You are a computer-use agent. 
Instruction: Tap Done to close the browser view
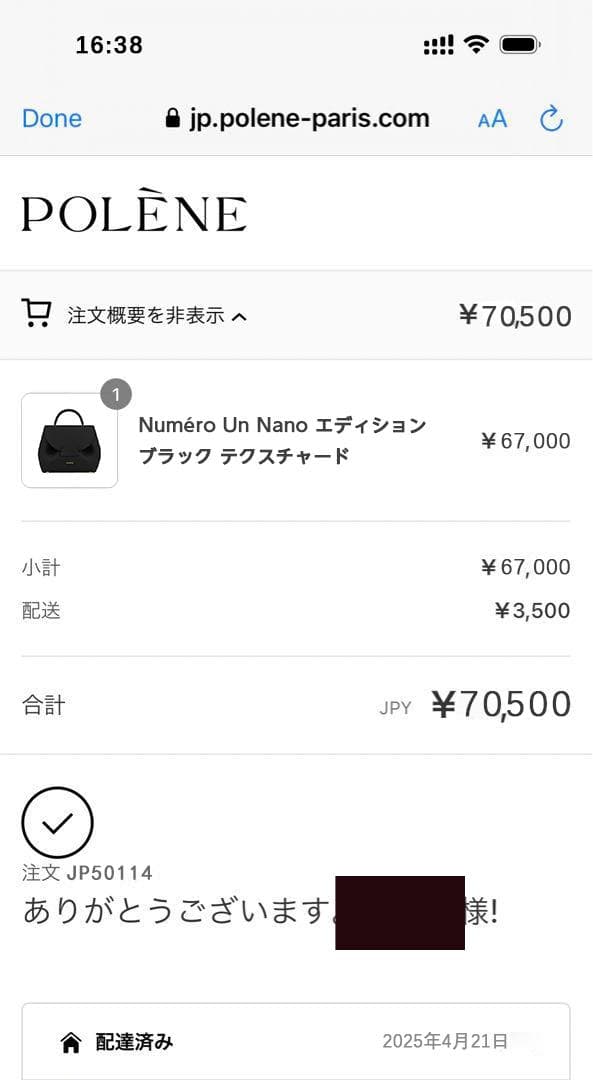pos(51,118)
